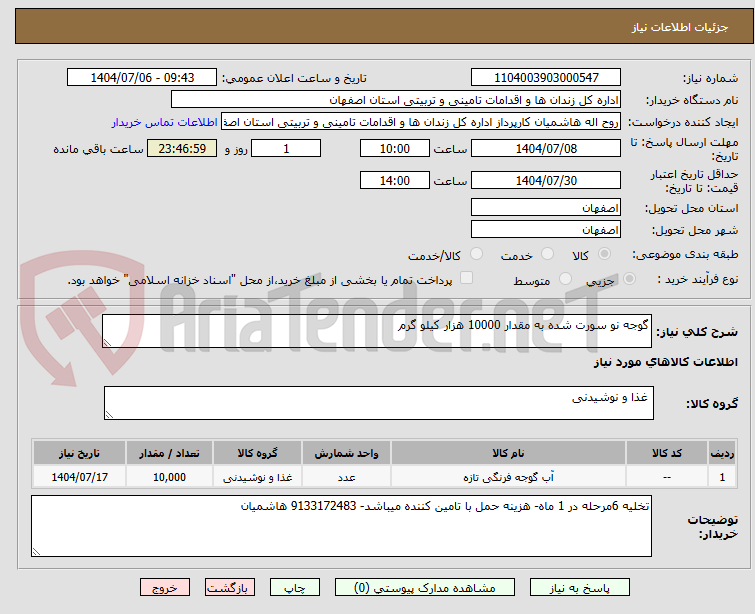The image size is (755, 614).
Task: Open 'مشاهده مدارک پیوستی (0)' attachments
Action: [x=425, y=588]
